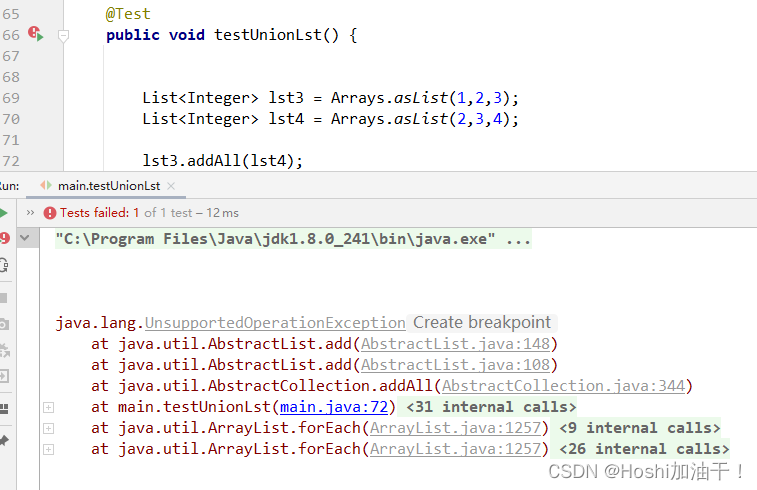Click the camera dump threads icon

click(x=4, y=324)
